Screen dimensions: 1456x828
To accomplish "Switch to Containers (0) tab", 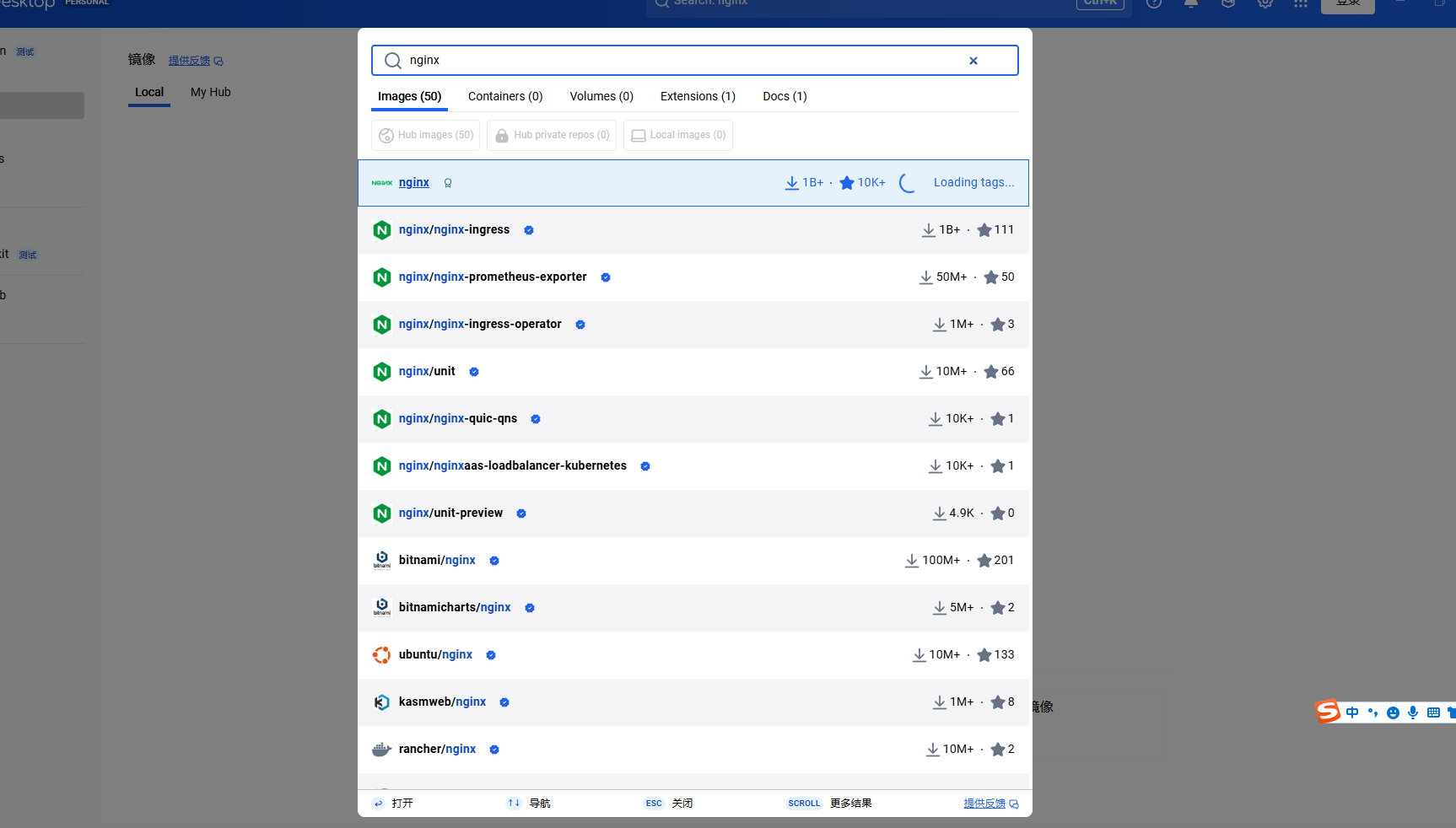I will pos(505,96).
